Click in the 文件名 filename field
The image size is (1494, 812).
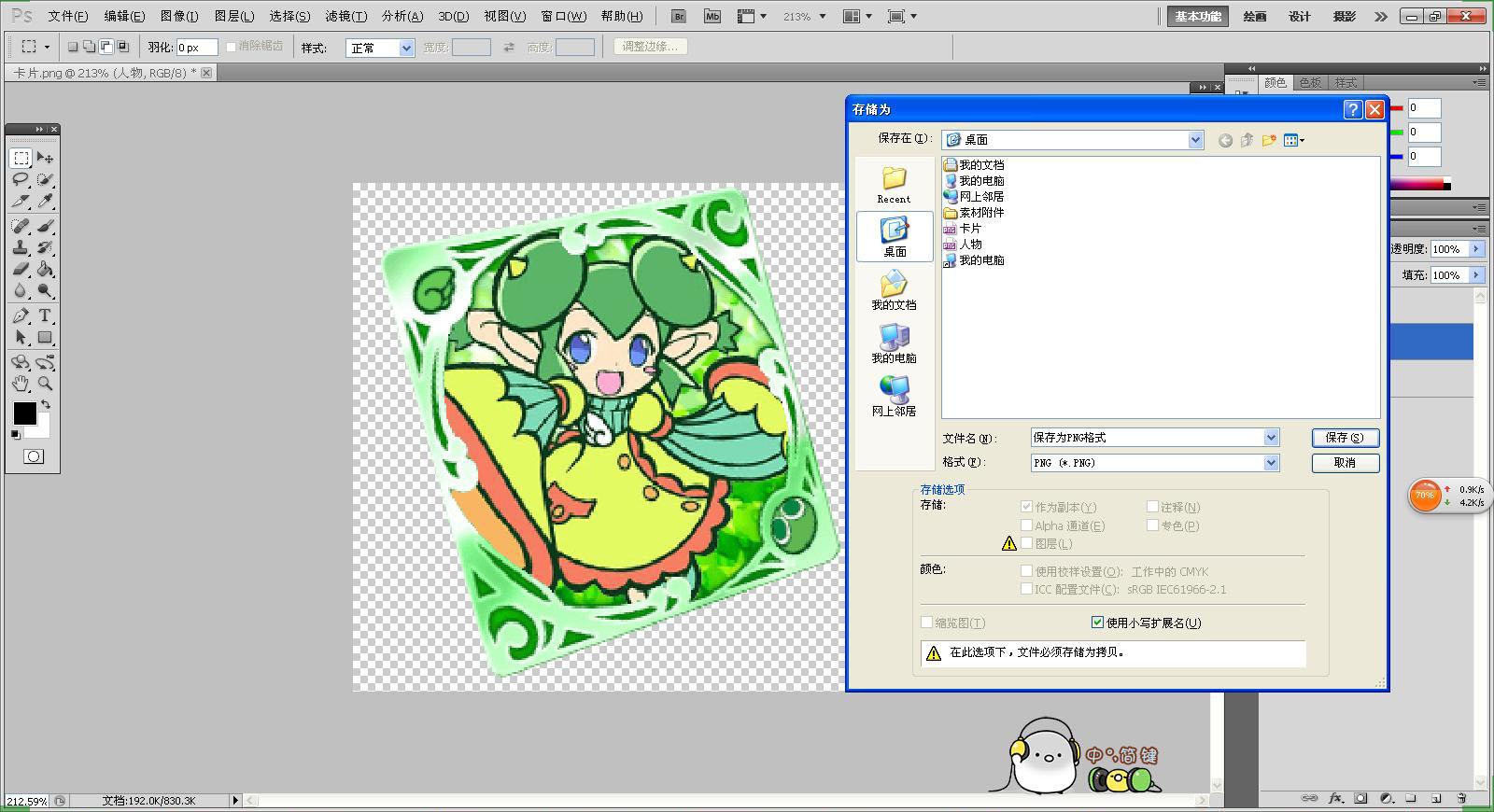pos(1147,438)
